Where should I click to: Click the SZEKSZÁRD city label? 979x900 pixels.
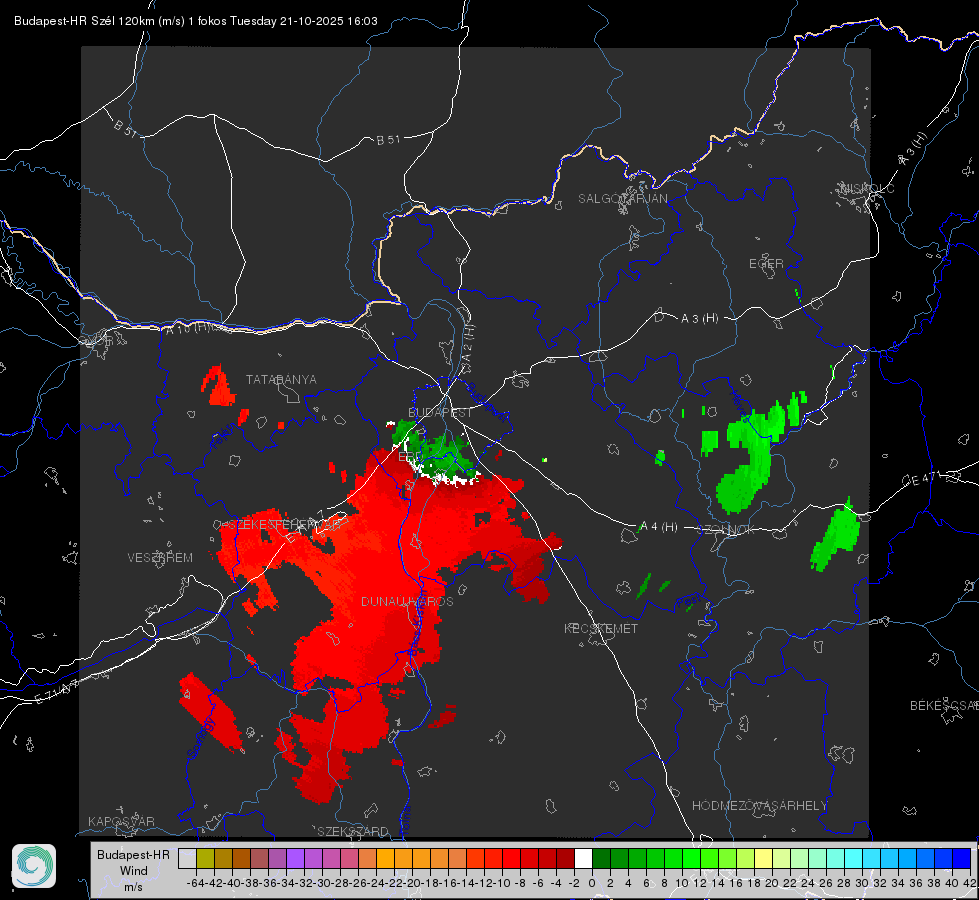[353, 831]
